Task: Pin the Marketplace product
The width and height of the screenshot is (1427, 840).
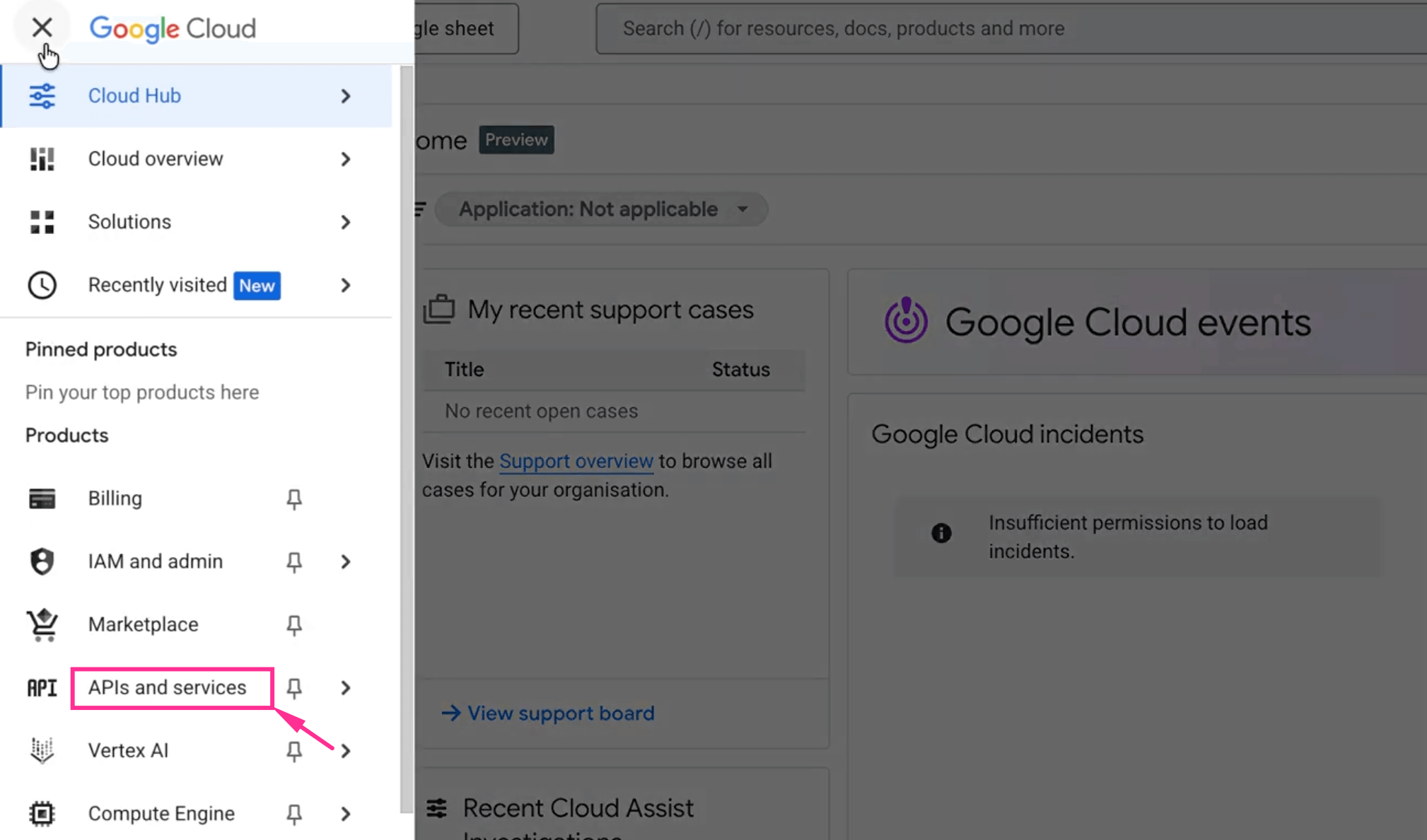Action: tap(294, 625)
